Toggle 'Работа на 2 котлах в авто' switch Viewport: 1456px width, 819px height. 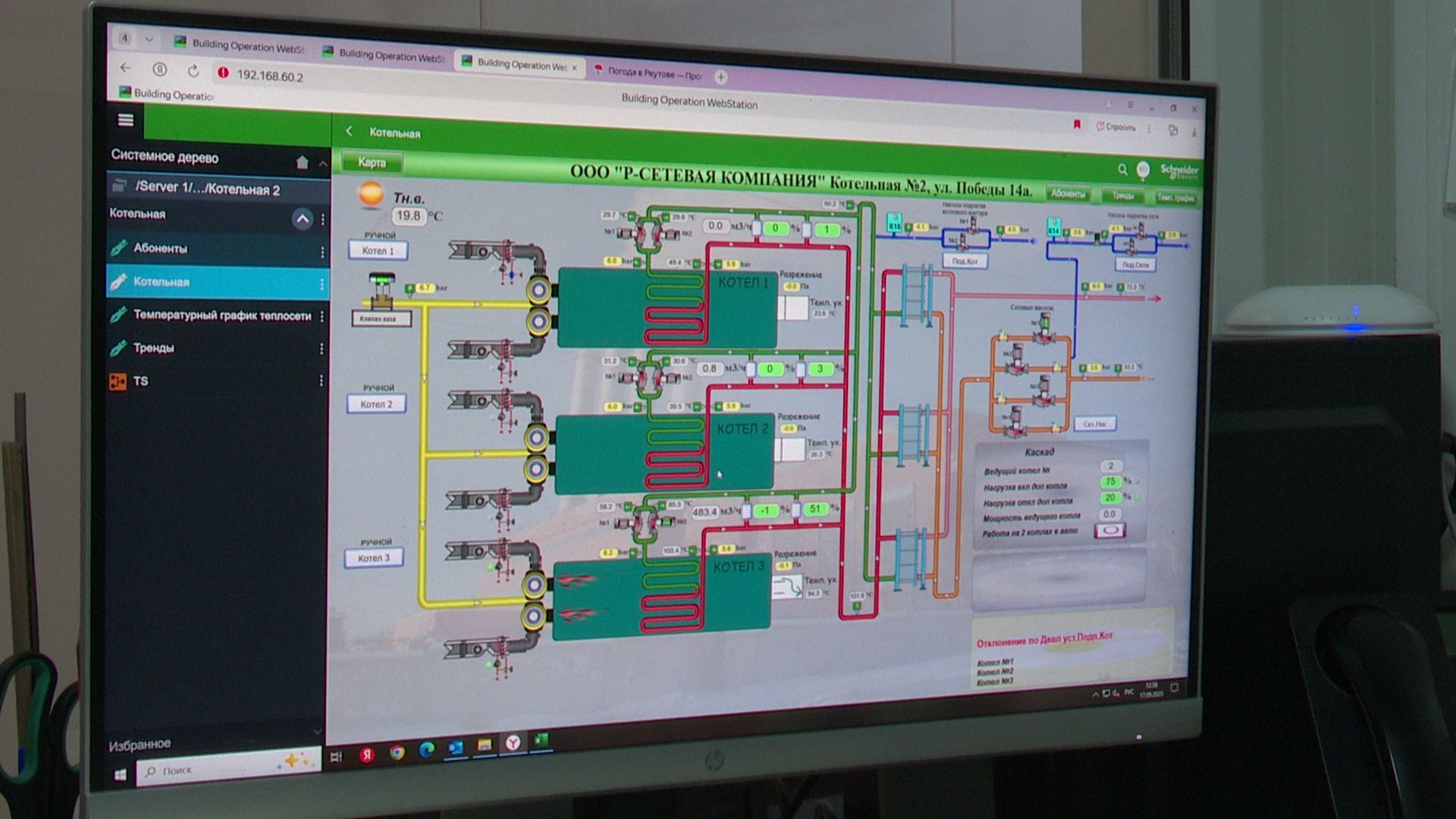pyautogui.click(x=1109, y=531)
